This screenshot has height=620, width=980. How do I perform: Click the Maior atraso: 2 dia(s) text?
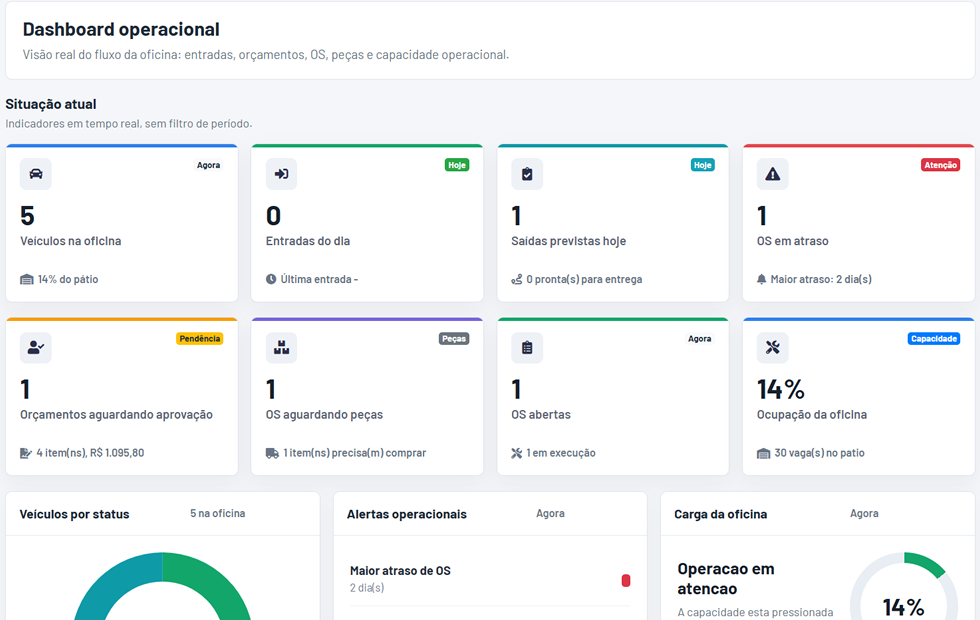821,279
